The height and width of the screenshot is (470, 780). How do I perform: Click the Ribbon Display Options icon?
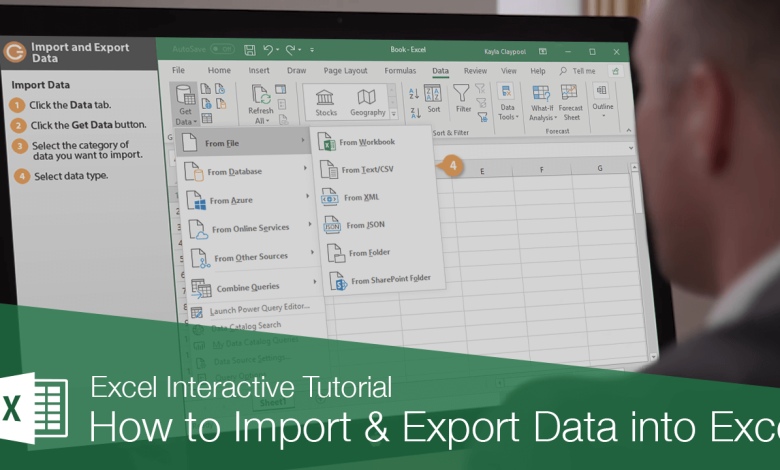[543, 51]
